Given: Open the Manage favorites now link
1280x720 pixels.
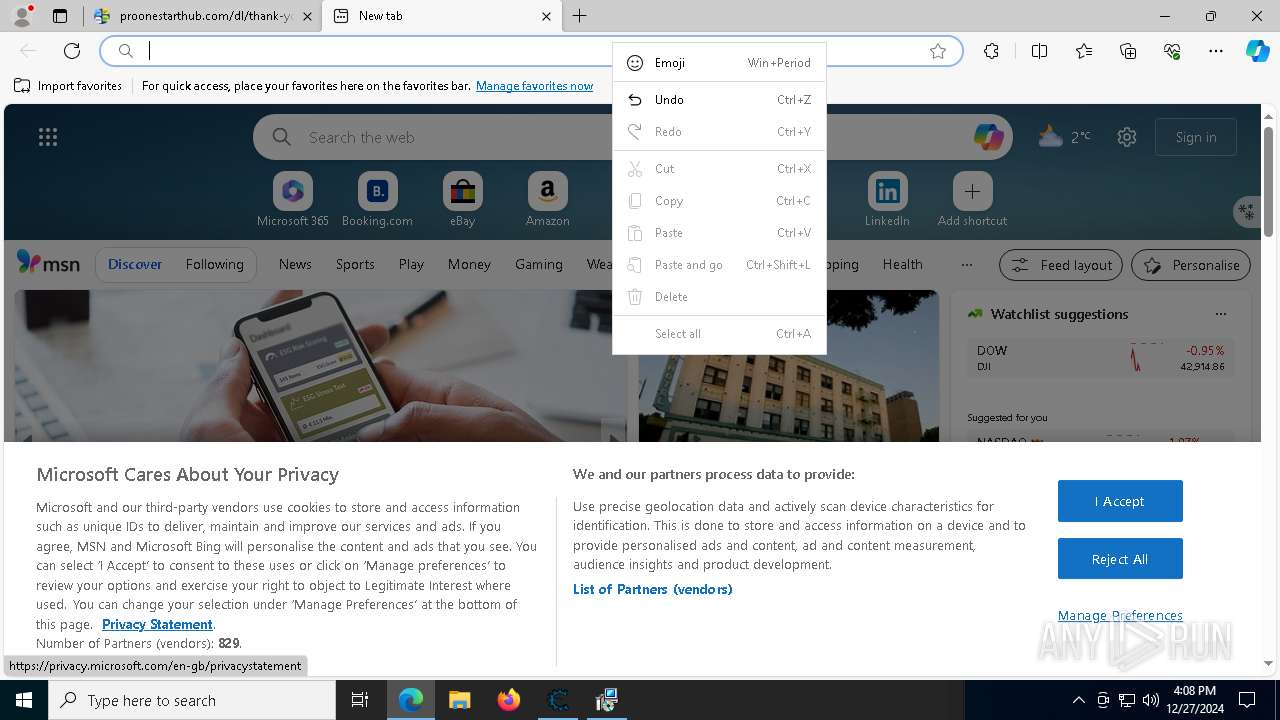Looking at the screenshot, I should pos(534,86).
